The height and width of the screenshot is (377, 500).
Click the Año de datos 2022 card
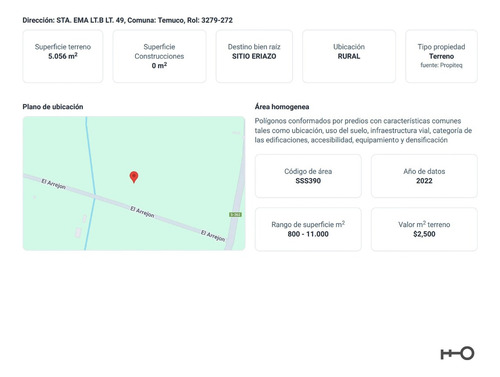[x=424, y=176]
